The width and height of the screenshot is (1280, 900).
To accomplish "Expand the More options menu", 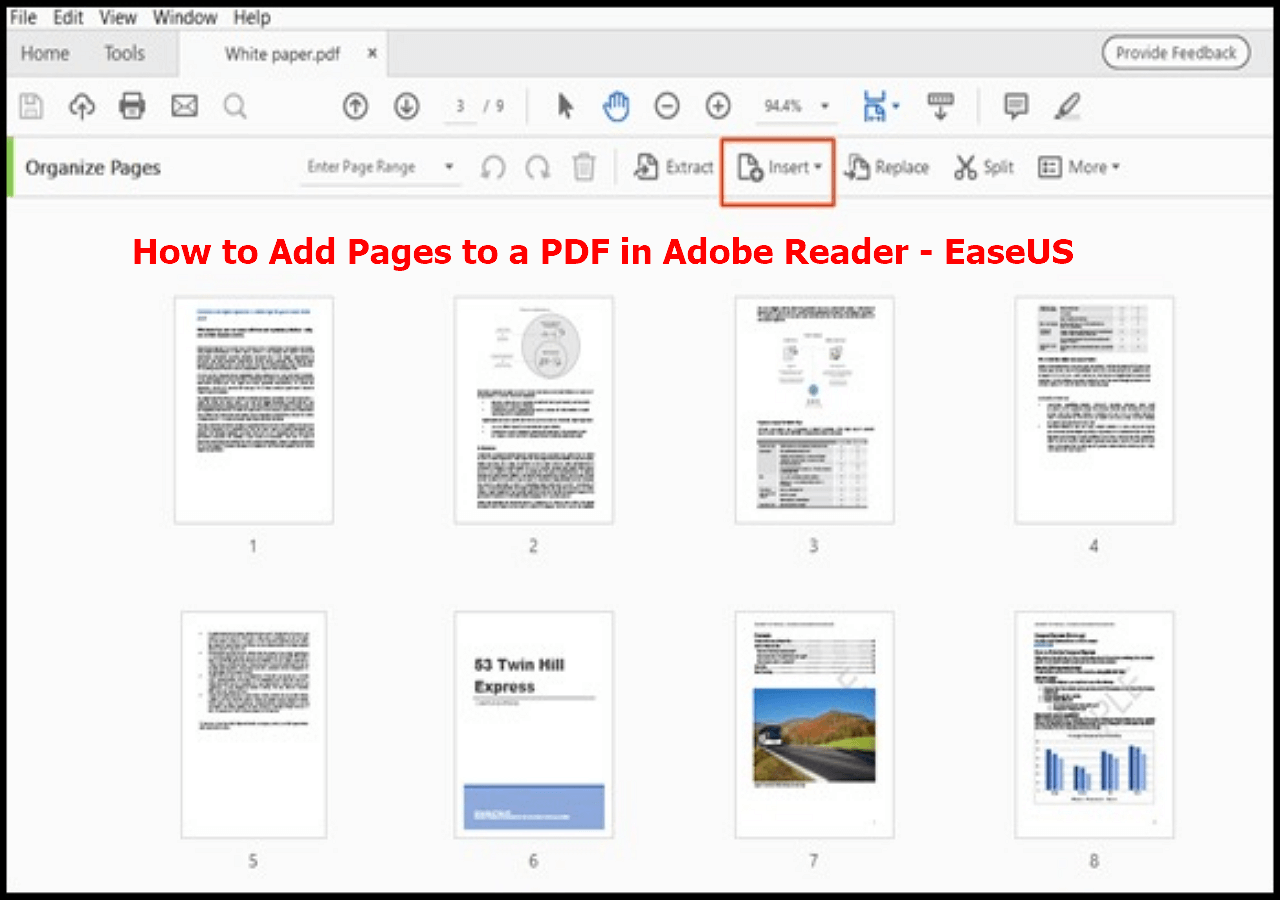I will click(x=1078, y=167).
